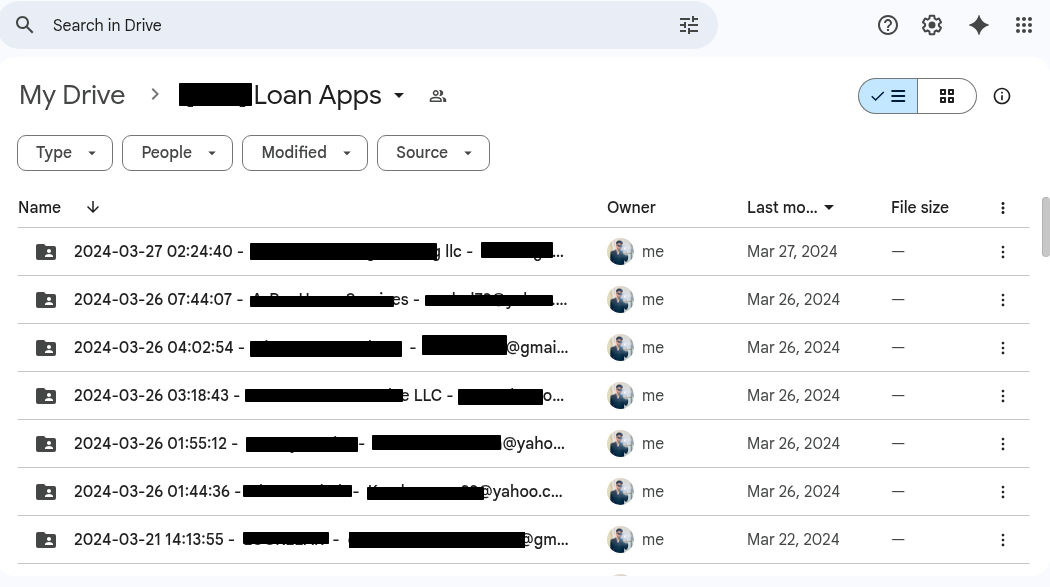Image resolution: width=1050 pixels, height=587 pixels.
Task: Click shared folder icon of 2024-03-21 14:13:55 row
Action: [x=46, y=540]
